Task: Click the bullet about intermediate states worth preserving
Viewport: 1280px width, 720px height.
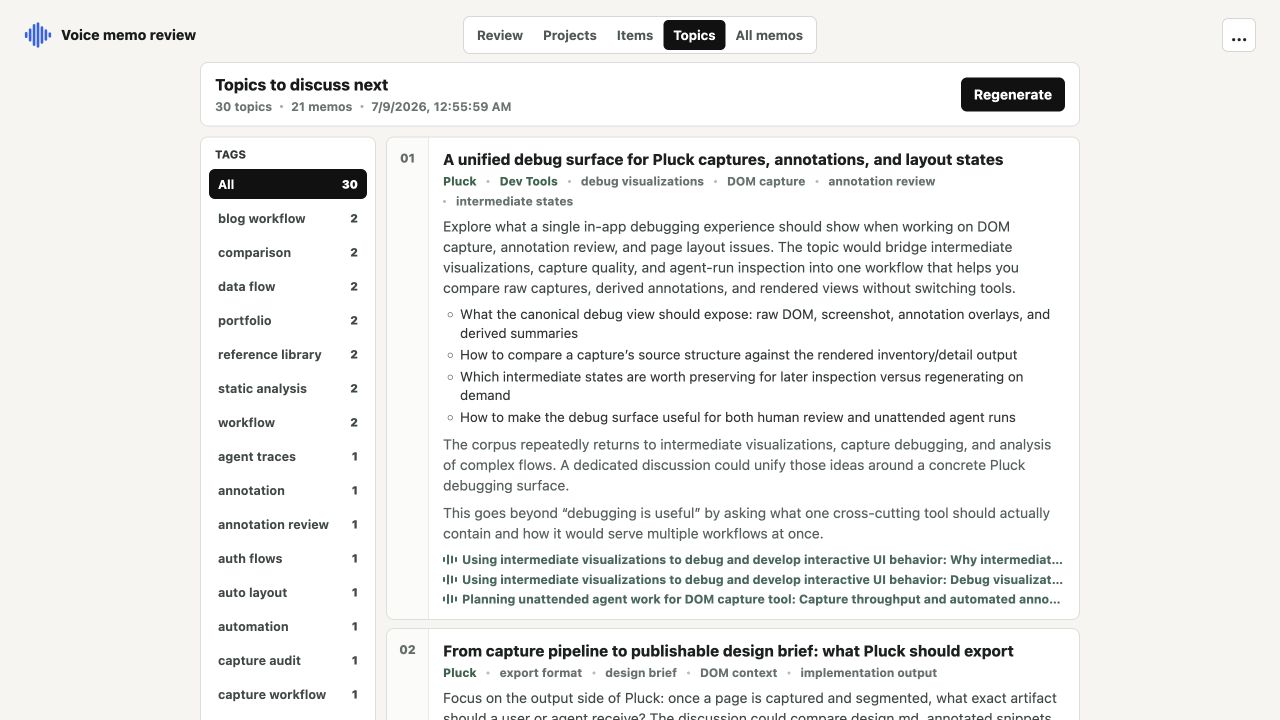Action: (742, 386)
